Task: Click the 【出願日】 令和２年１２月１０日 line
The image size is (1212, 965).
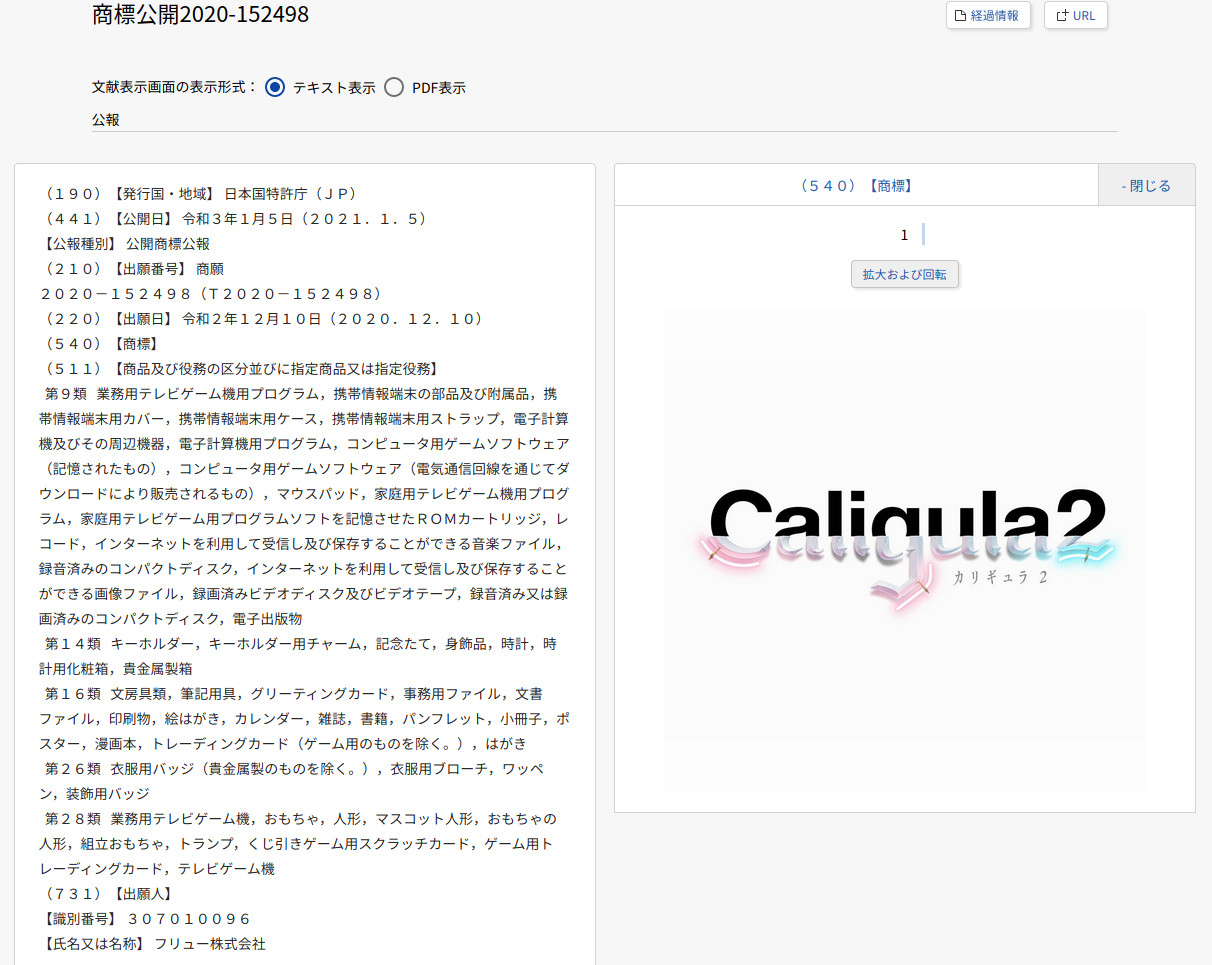Action: [262, 319]
